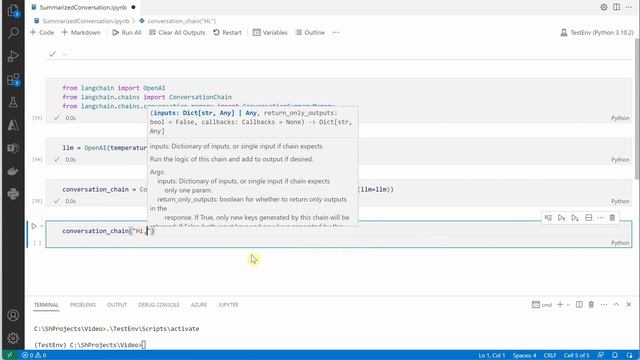
Task: Change indentation via Spaces: 4
Action: click(524, 355)
